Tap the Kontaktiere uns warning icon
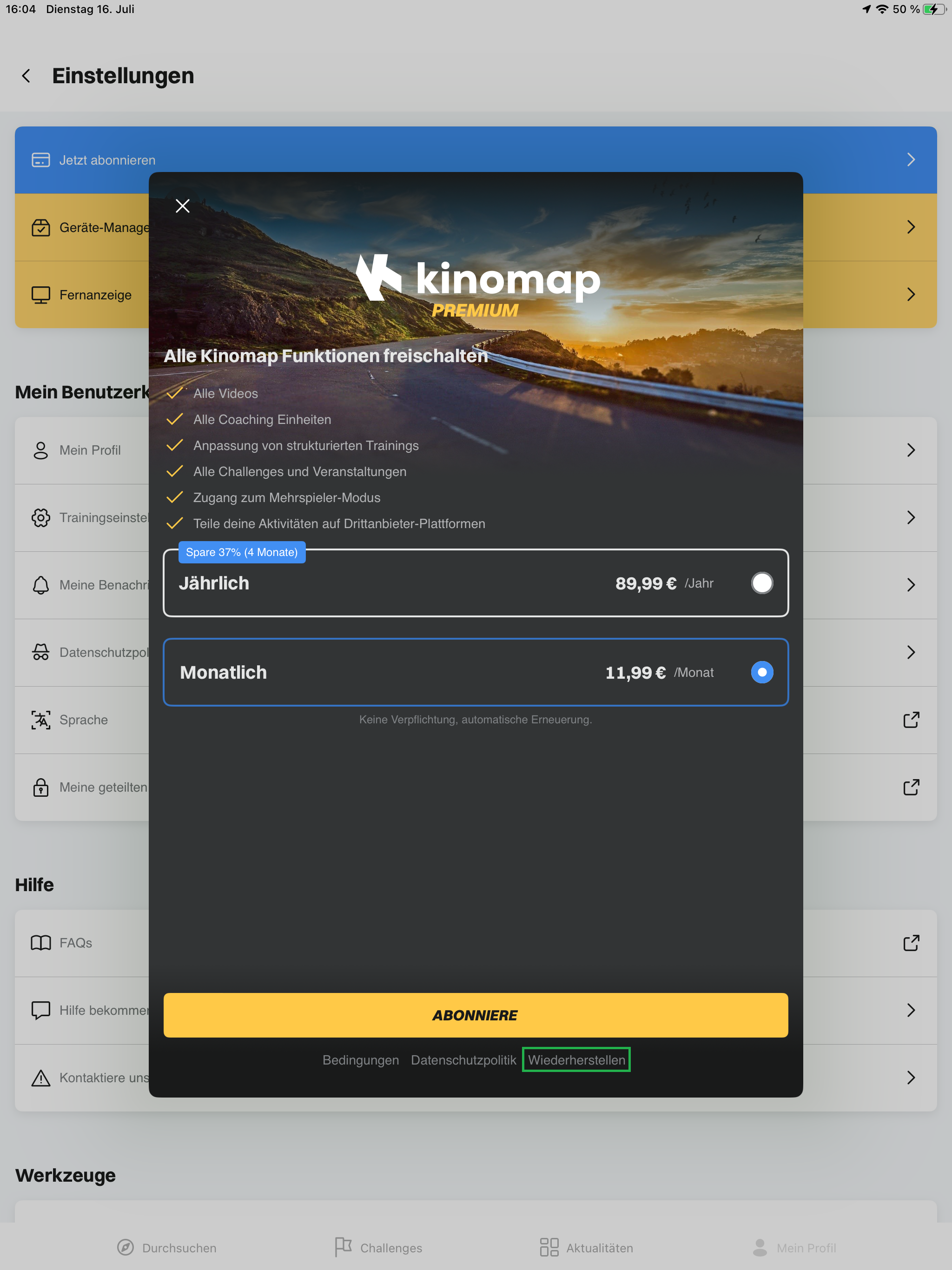The height and width of the screenshot is (1270, 952). point(41,1078)
